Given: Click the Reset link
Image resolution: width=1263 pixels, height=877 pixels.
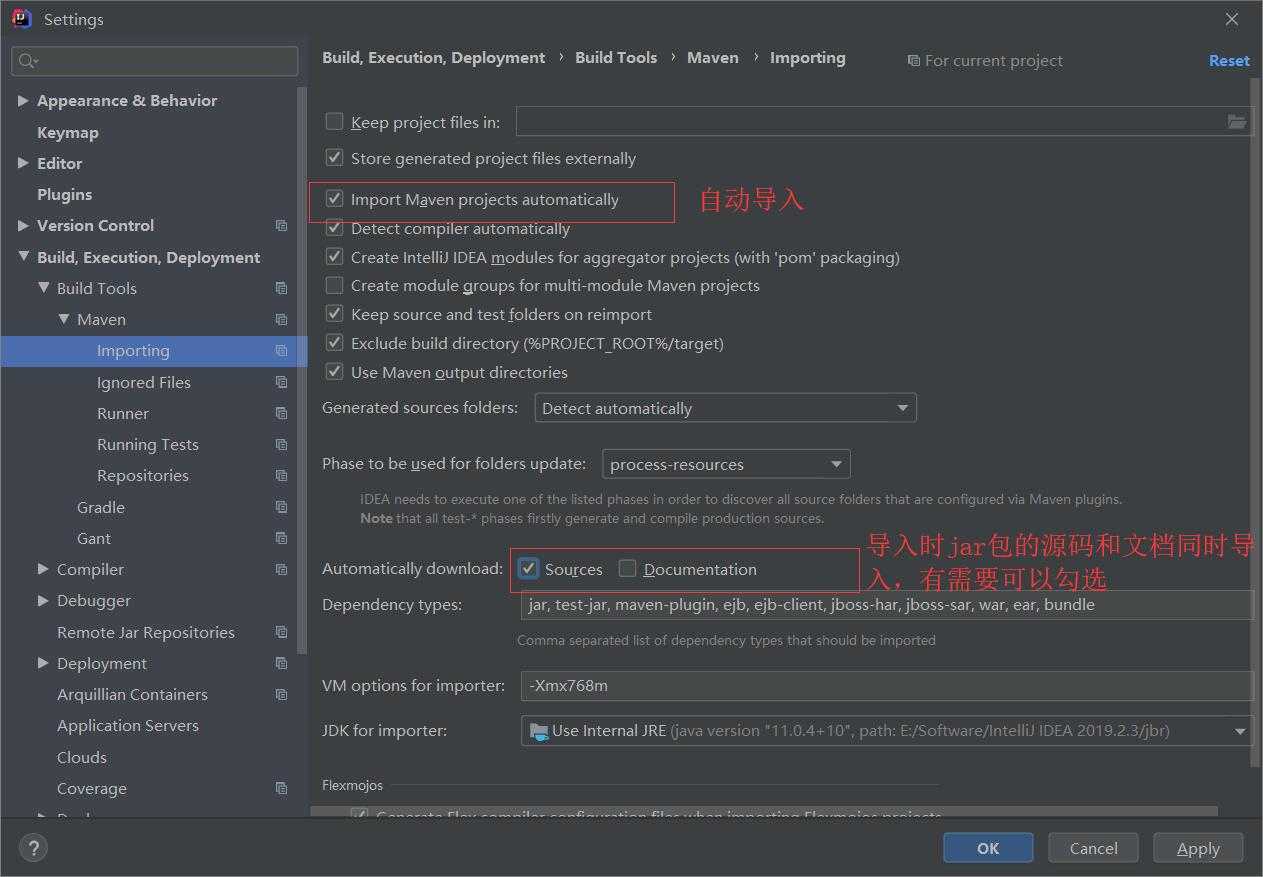Looking at the screenshot, I should coord(1229,61).
